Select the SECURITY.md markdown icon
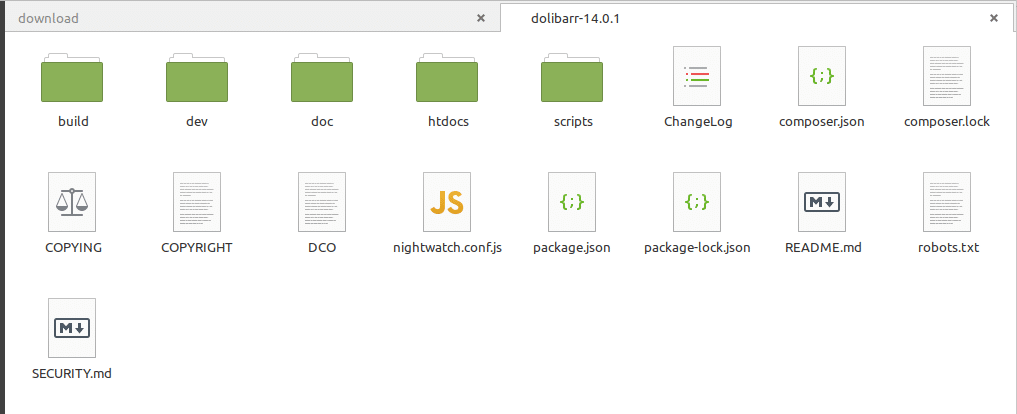The width and height of the screenshot is (1017, 414). click(x=72, y=328)
